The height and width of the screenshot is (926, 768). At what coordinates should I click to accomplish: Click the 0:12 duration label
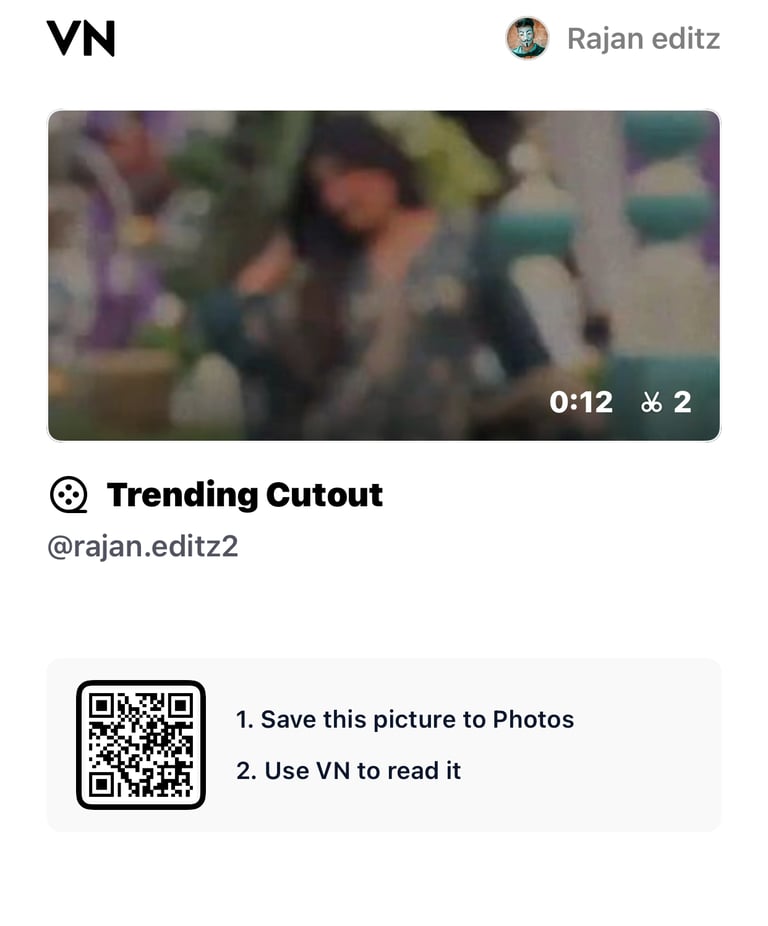coord(581,403)
